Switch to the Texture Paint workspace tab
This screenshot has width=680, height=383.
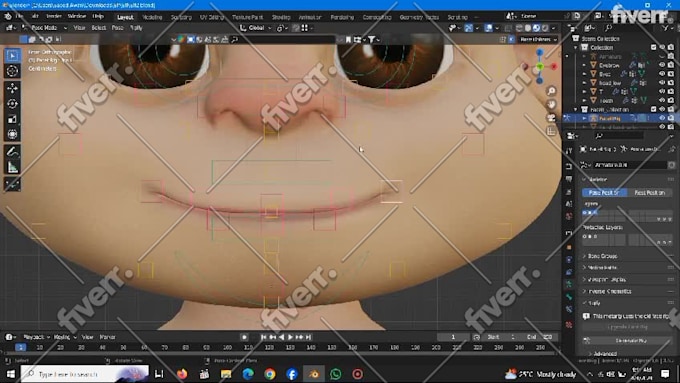[247, 17]
